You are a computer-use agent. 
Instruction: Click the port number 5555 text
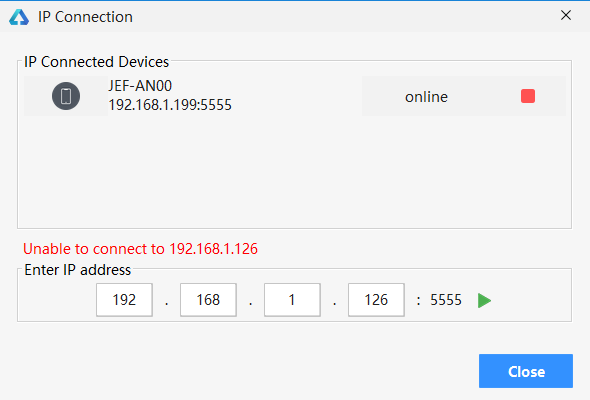[x=446, y=300]
